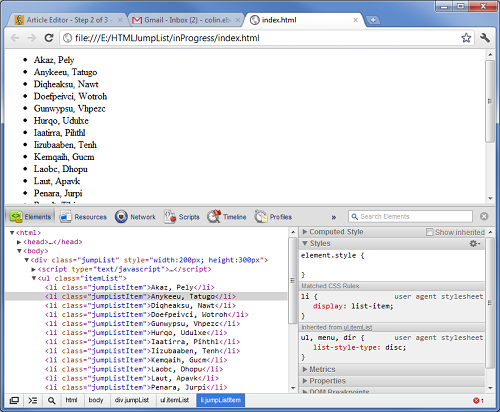
Task: Close the Gmail Inbox tab
Action: click(238, 20)
